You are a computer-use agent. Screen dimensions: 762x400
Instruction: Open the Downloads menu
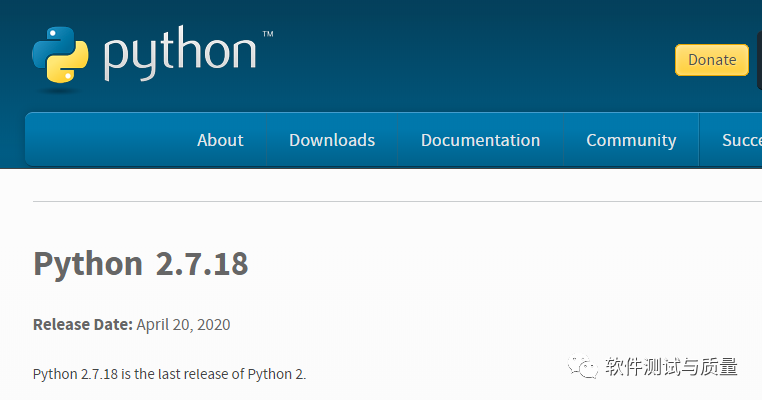point(332,140)
